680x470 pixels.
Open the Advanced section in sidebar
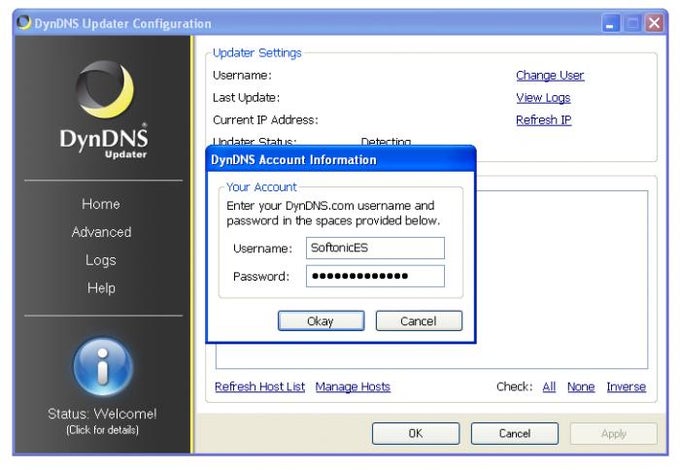(x=101, y=232)
